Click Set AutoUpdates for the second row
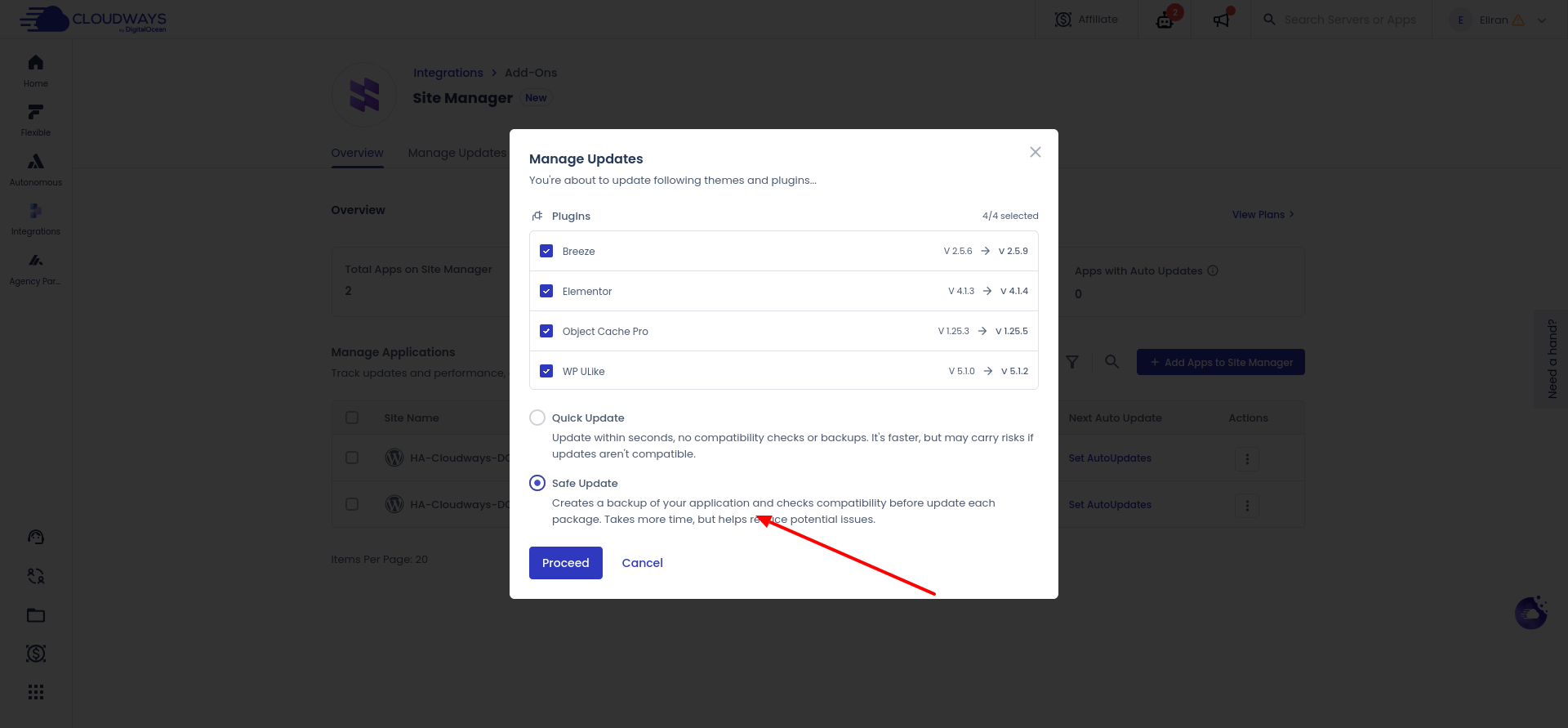 click(1110, 505)
